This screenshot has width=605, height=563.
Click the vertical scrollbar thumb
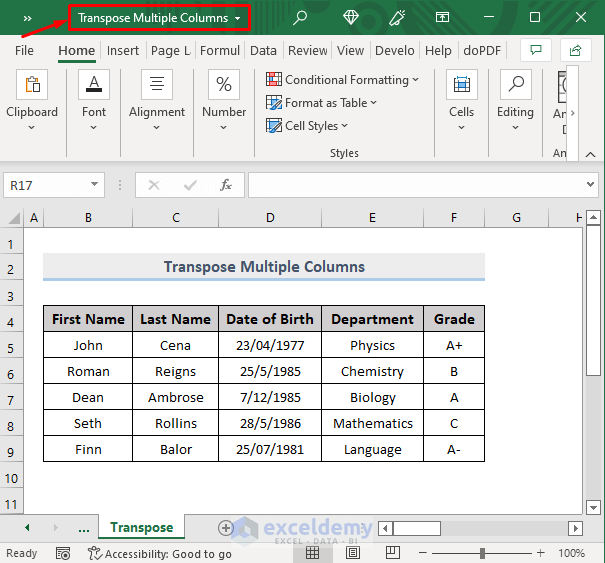[593, 300]
